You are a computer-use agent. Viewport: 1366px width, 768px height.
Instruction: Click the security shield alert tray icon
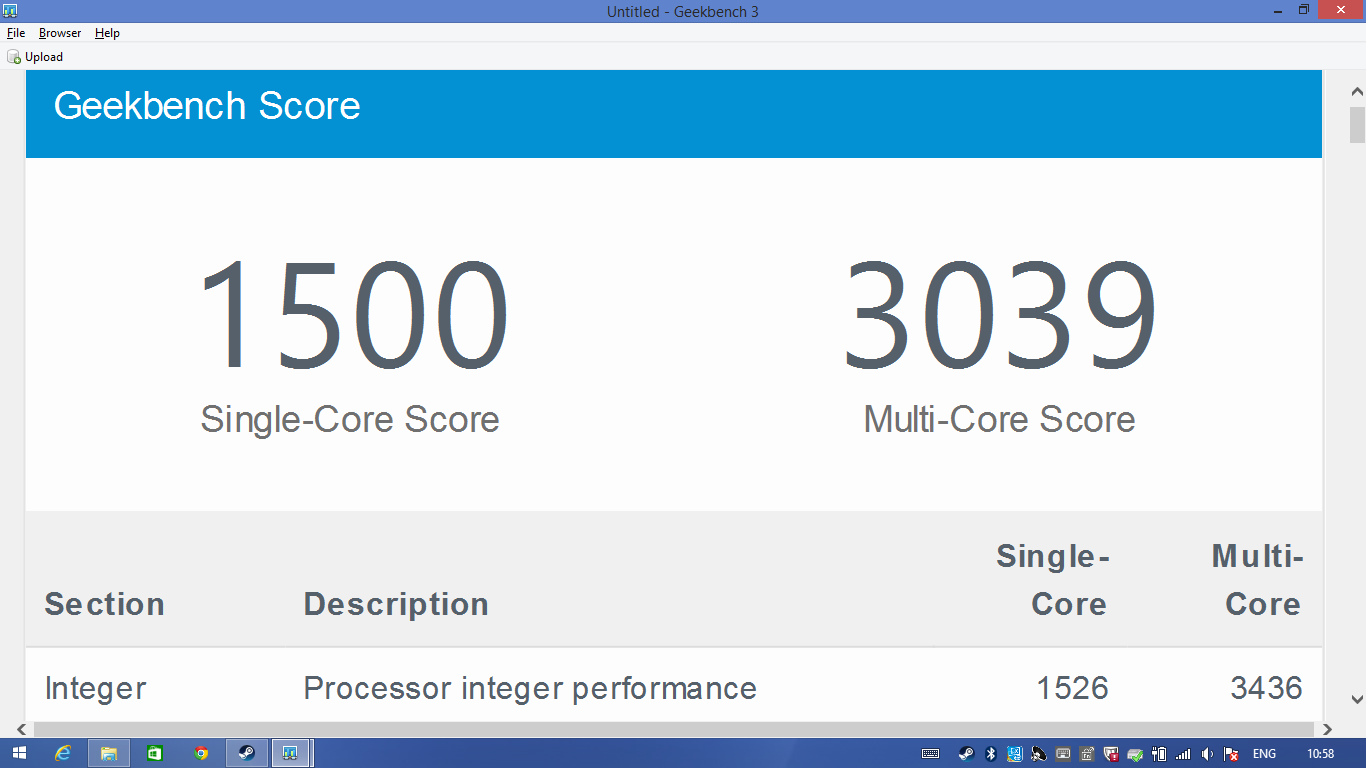(x=1110, y=754)
